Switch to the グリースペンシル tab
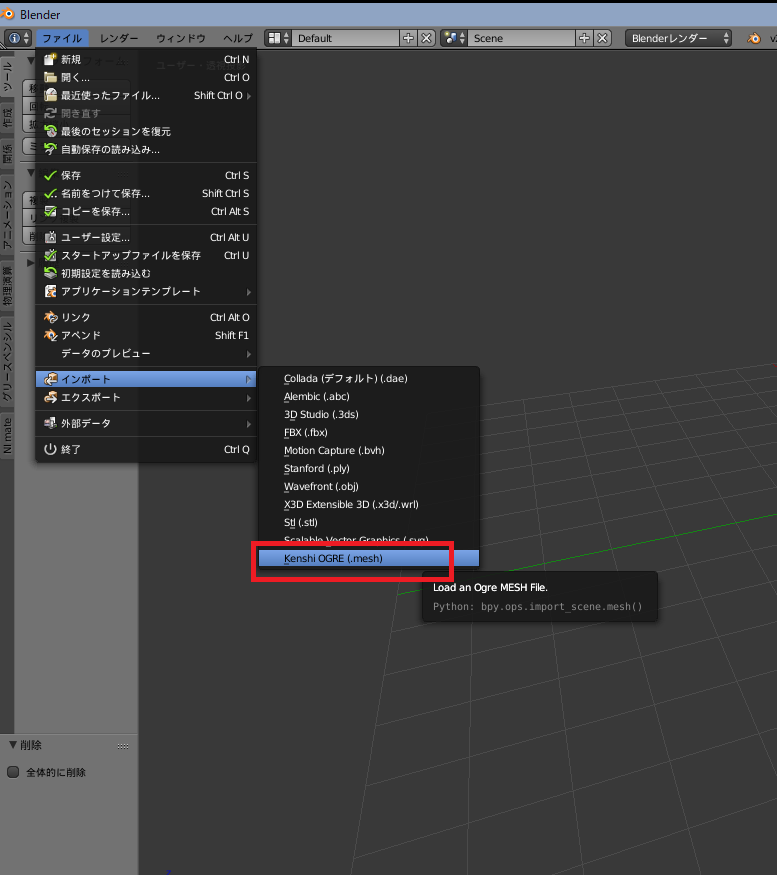The height and width of the screenshot is (875, 777). point(7,362)
